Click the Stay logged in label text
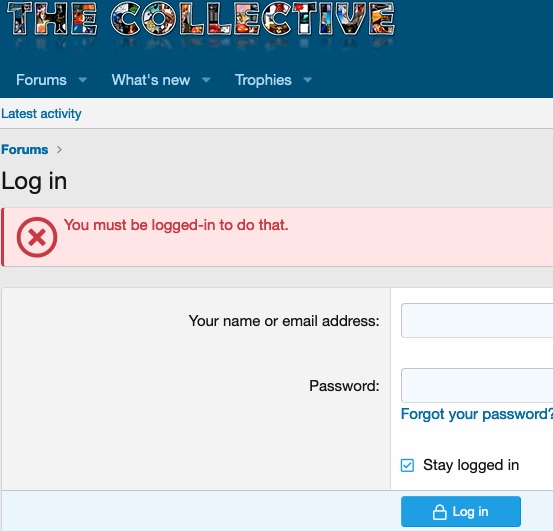 pos(471,465)
